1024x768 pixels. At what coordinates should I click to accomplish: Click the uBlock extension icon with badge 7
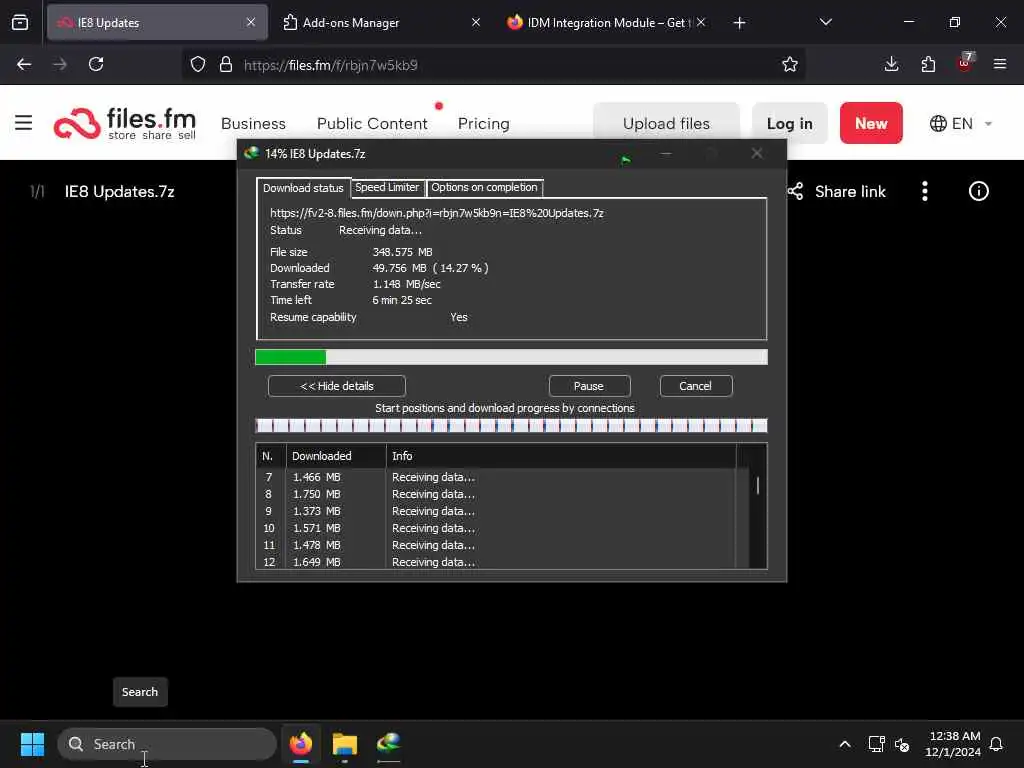pos(965,63)
